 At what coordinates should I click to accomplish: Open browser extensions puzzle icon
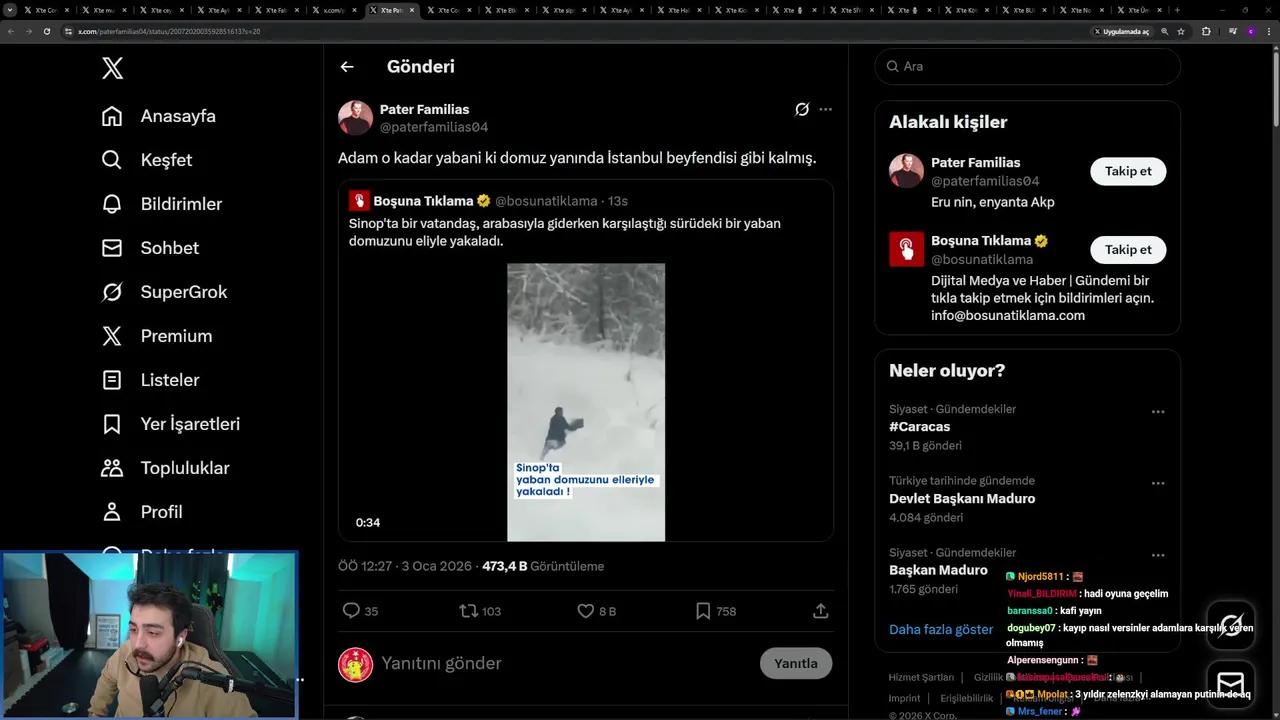[1206, 31]
